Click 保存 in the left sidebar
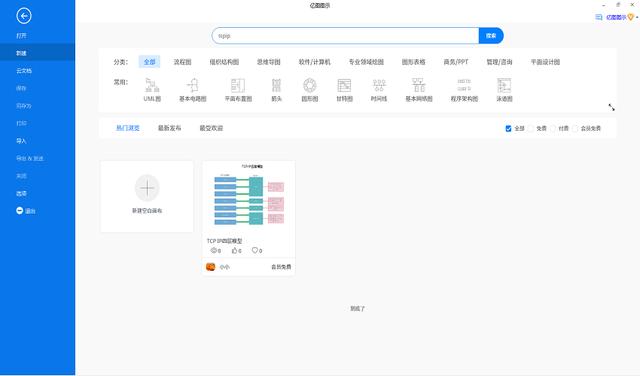Image resolution: width=640 pixels, height=376 pixels. pyautogui.click(x=21, y=88)
